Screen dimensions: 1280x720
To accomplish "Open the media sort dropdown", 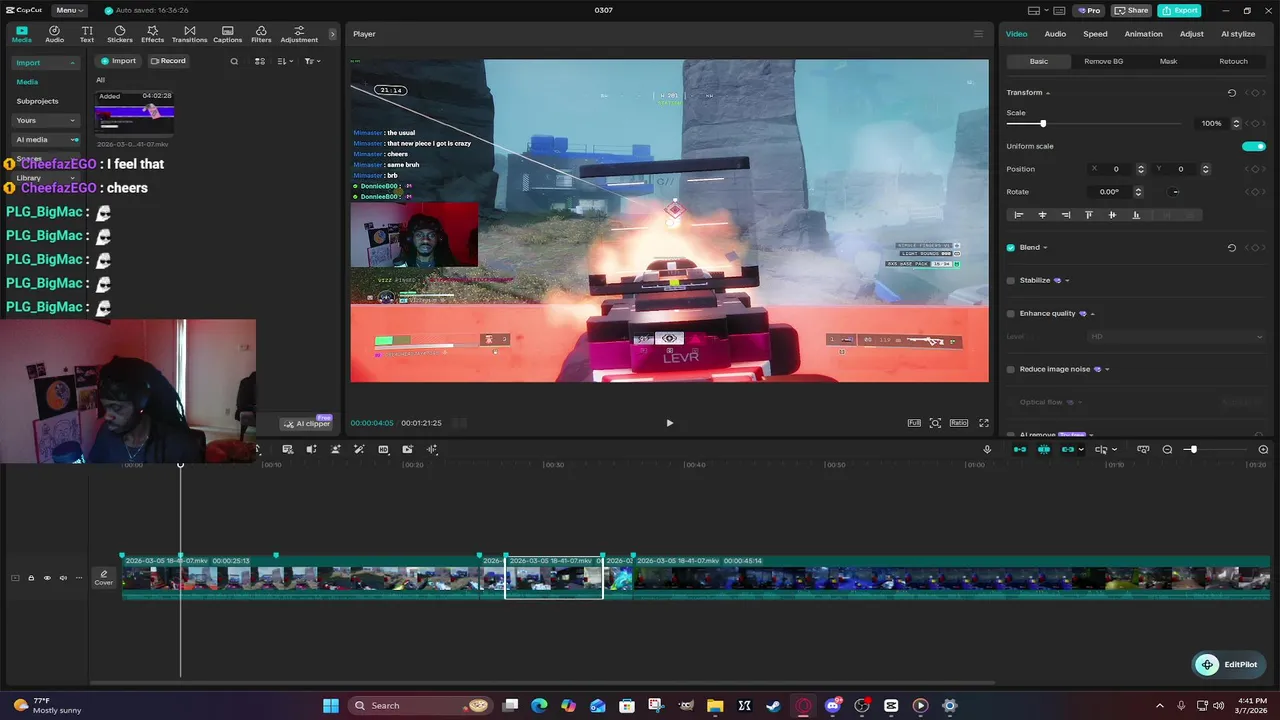I will point(285,61).
